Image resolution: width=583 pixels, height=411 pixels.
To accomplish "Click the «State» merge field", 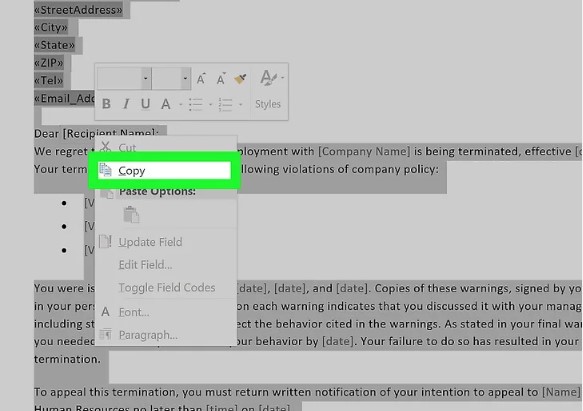I will (54, 45).
